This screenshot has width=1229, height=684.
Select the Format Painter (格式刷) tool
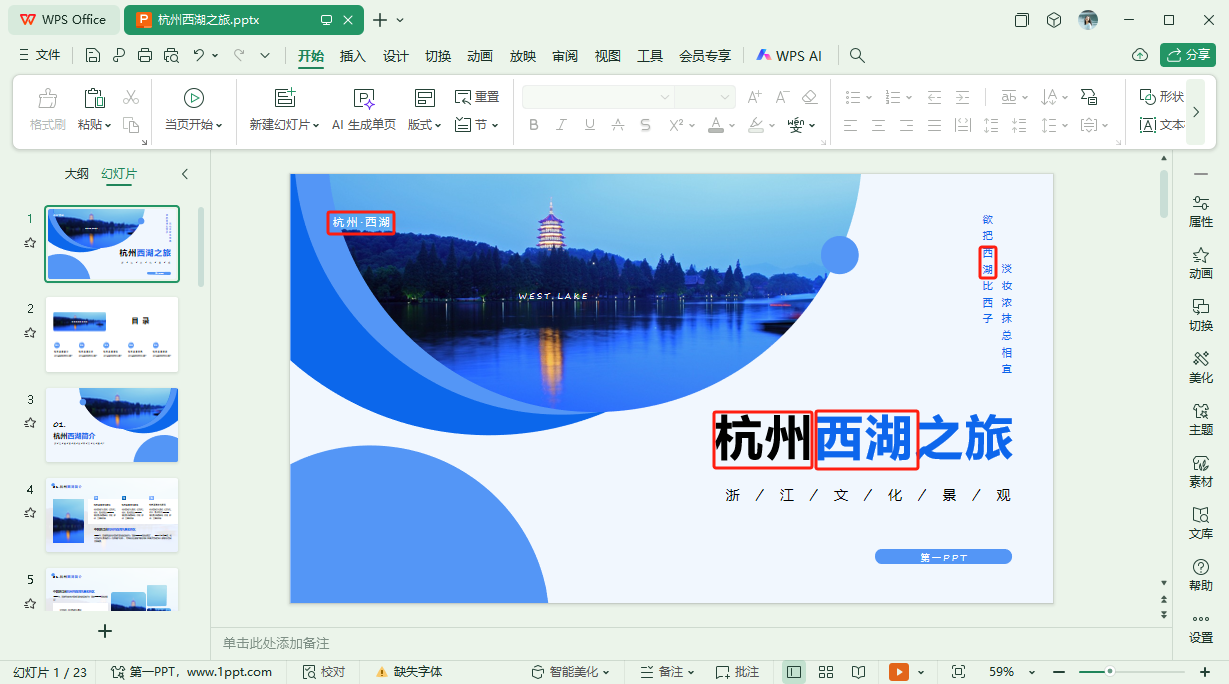click(x=46, y=105)
